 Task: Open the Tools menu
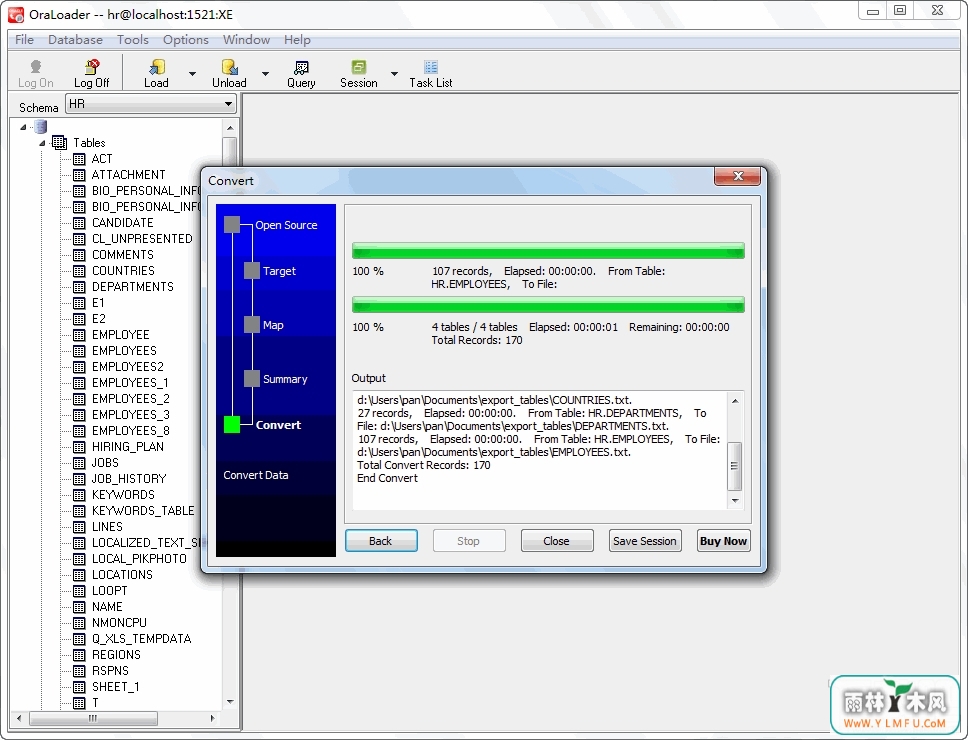(133, 39)
